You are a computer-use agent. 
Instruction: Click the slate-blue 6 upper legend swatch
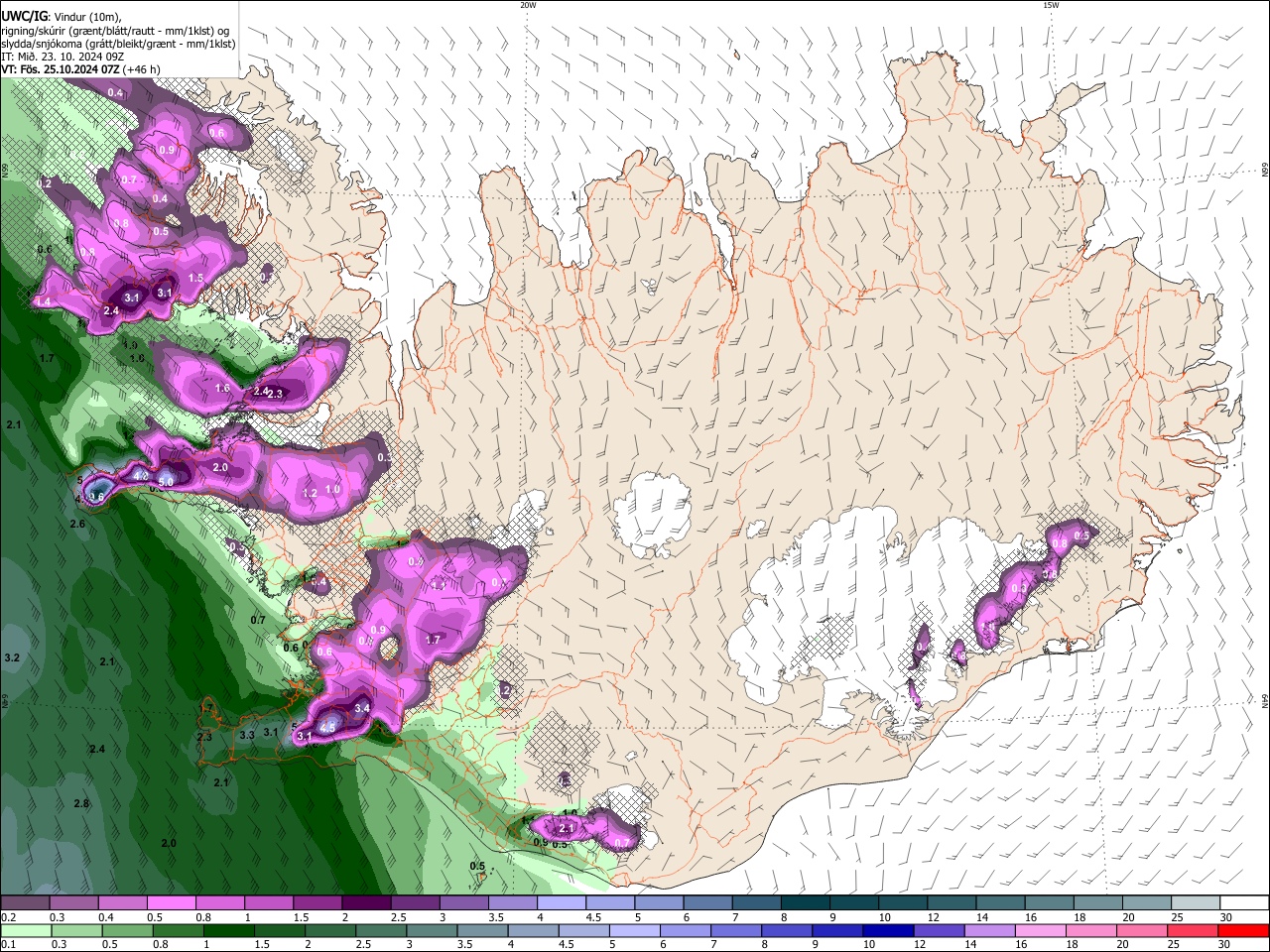pos(707,902)
